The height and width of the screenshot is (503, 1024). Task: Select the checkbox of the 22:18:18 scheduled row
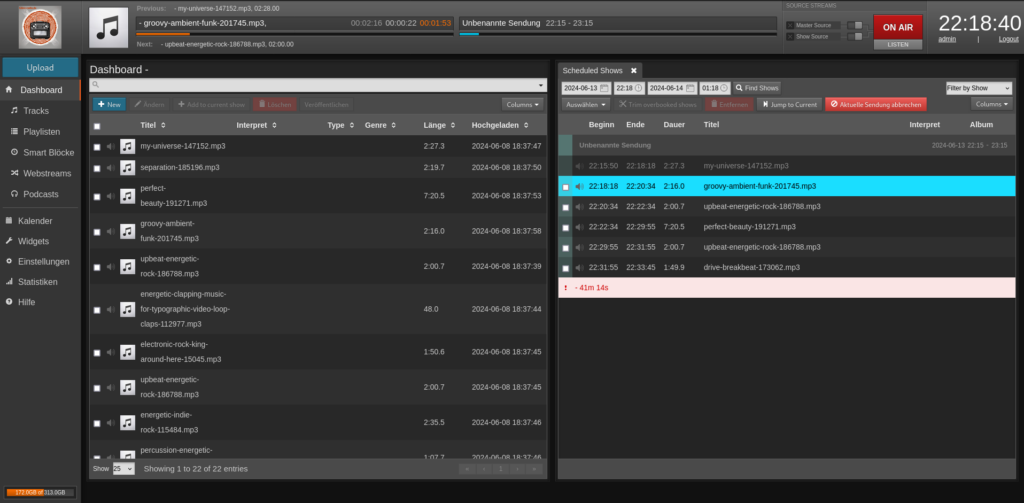point(566,187)
